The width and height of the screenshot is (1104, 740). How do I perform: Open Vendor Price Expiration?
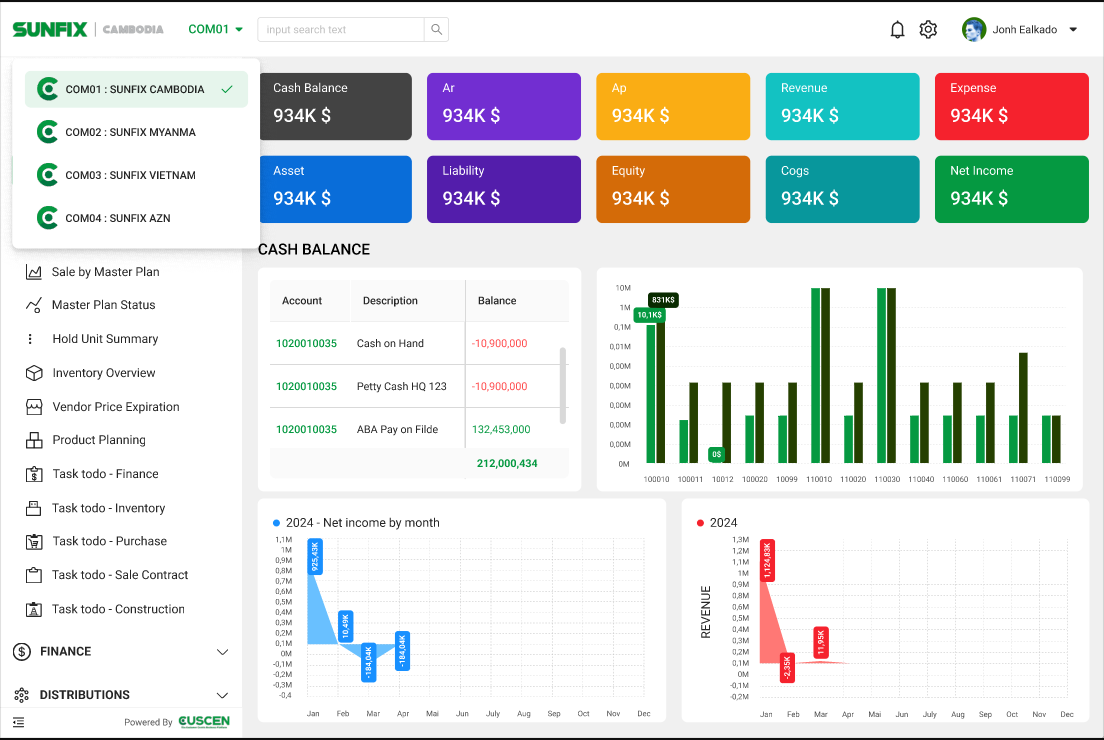pyautogui.click(x=115, y=407)
